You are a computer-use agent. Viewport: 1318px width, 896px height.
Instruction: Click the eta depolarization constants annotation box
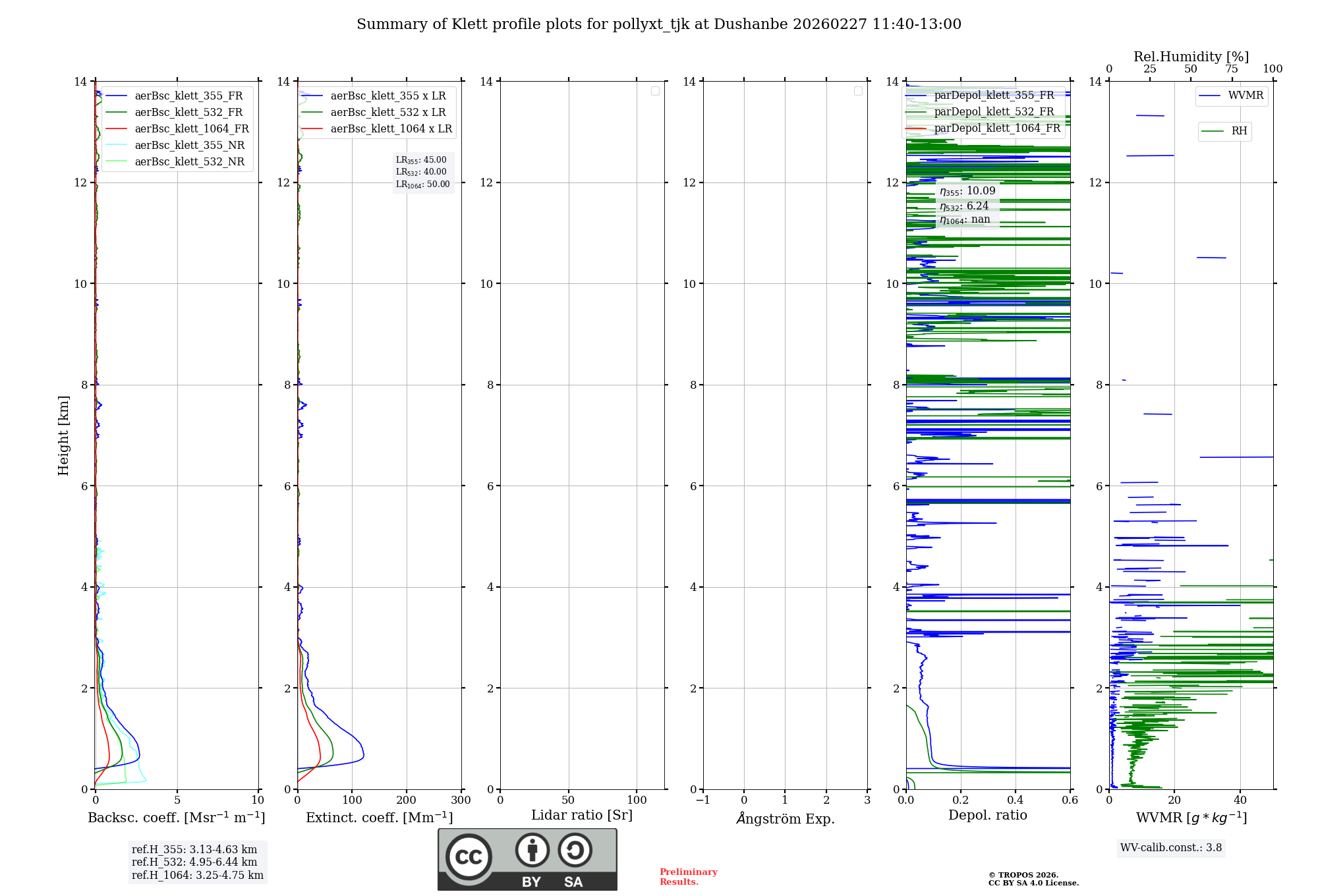click(967, 205)
